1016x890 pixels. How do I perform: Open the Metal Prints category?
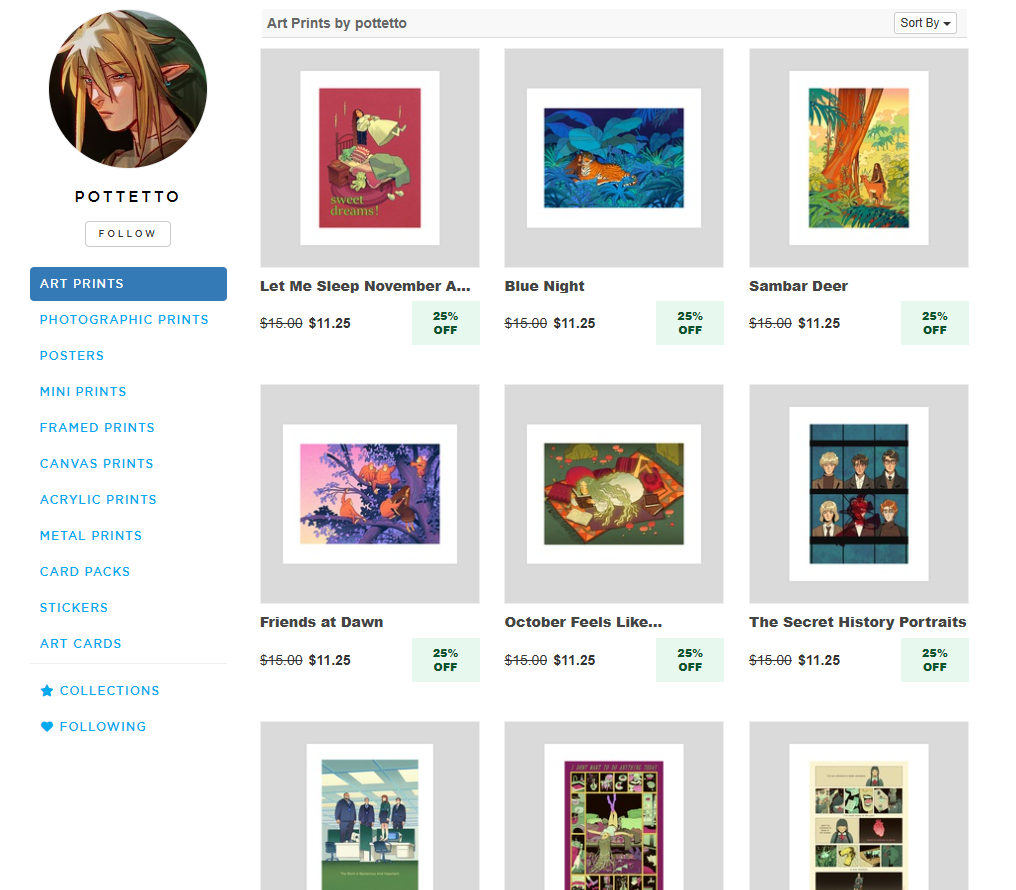click(x=91, y=536)
